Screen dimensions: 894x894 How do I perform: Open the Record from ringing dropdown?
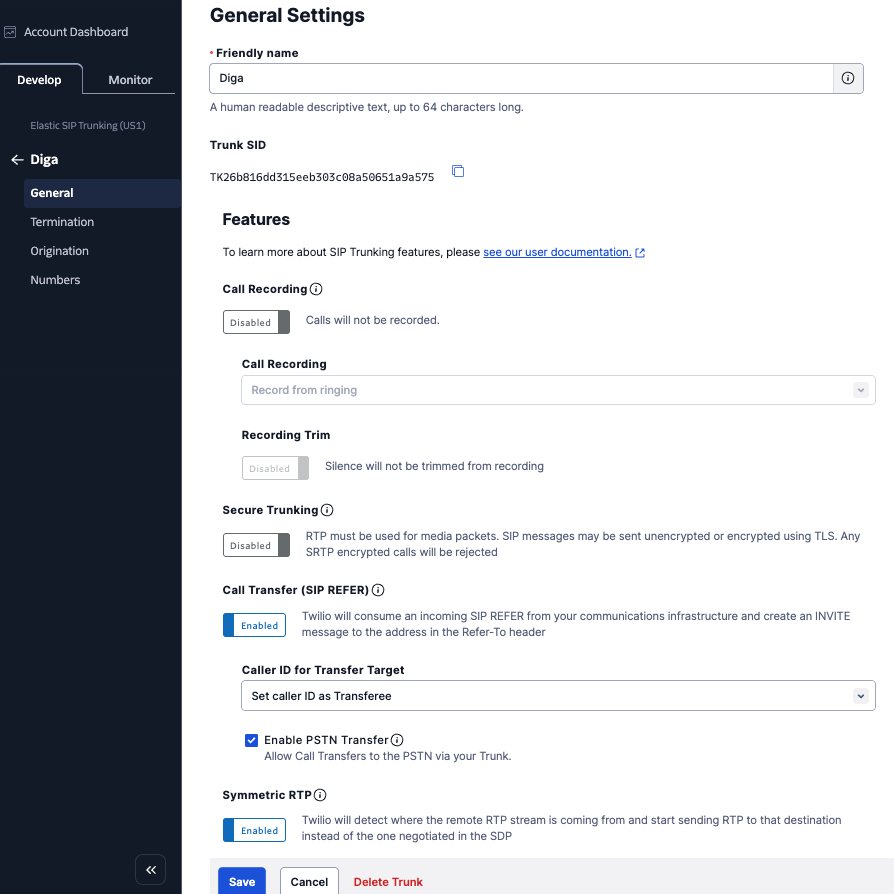(558, 390)
